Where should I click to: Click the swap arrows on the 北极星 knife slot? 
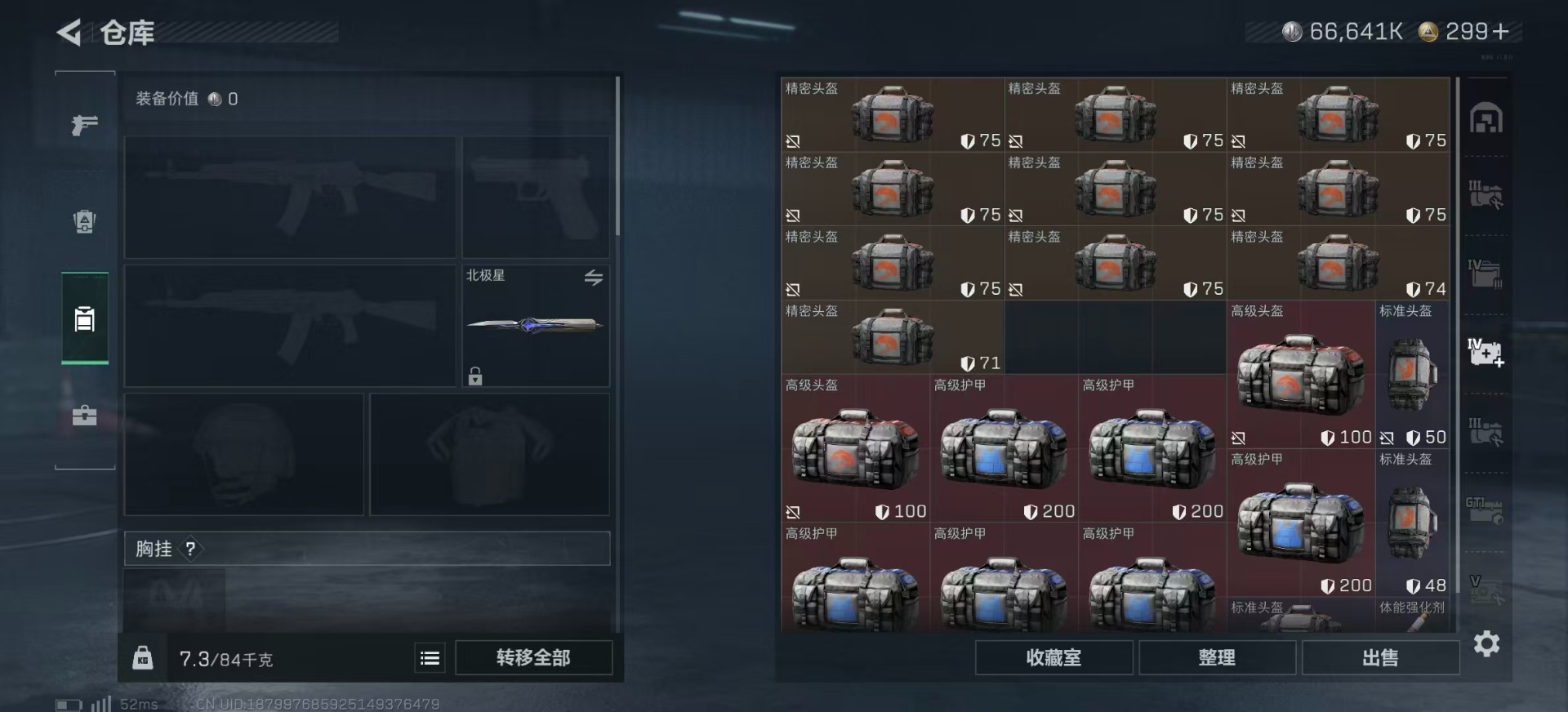click(x=594, y=278)
